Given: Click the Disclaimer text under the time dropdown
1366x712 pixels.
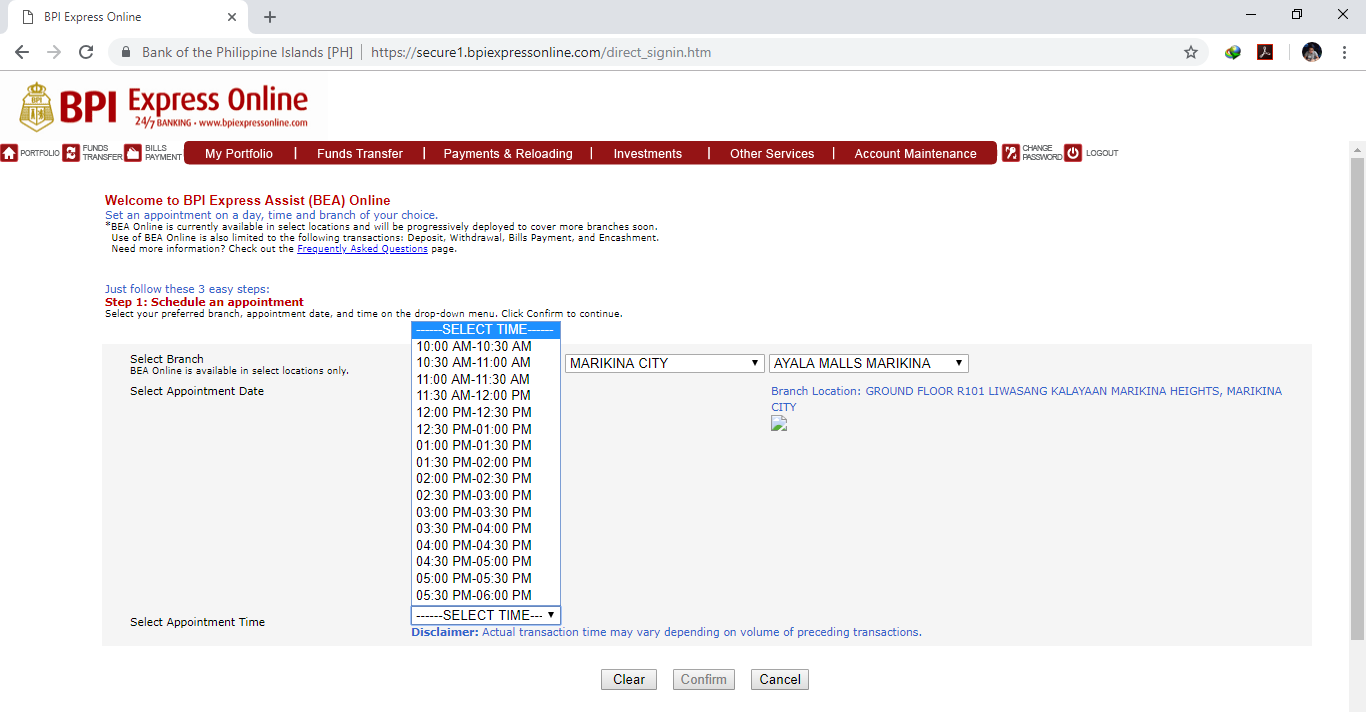Looking at the screenshot, I should (x=666, y=632).
